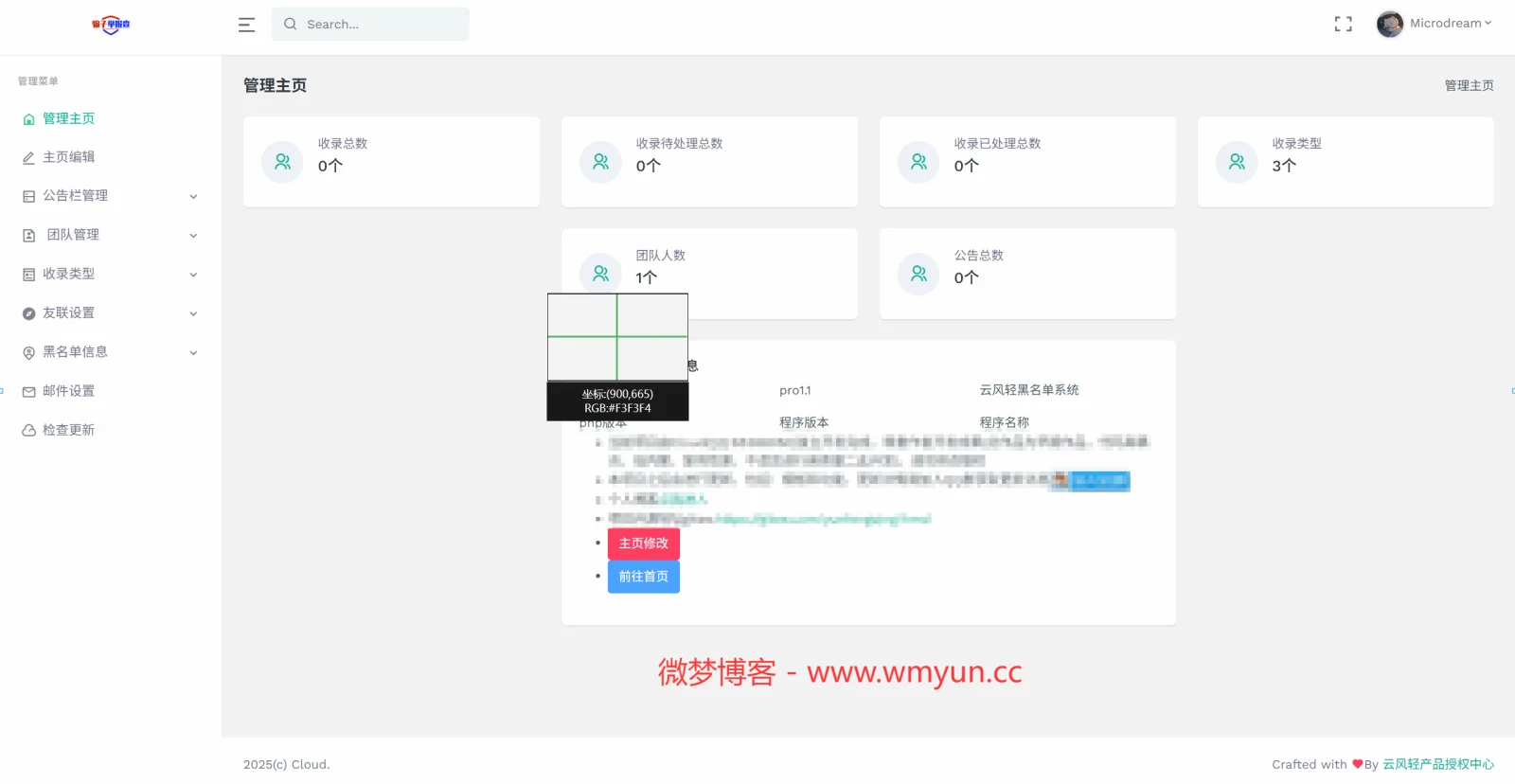This screenshot has width=1515, height=784.
Task: Click the 团队人数 value 1个
Action: click(646, 277)
